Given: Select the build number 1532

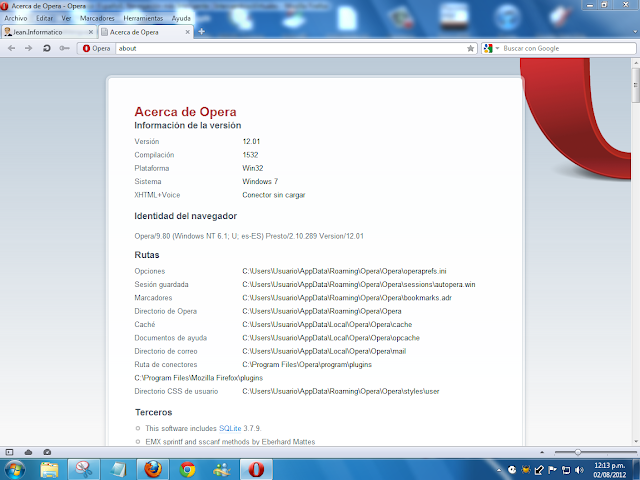Looking at the screenshot, I should (x=250, y=155).
